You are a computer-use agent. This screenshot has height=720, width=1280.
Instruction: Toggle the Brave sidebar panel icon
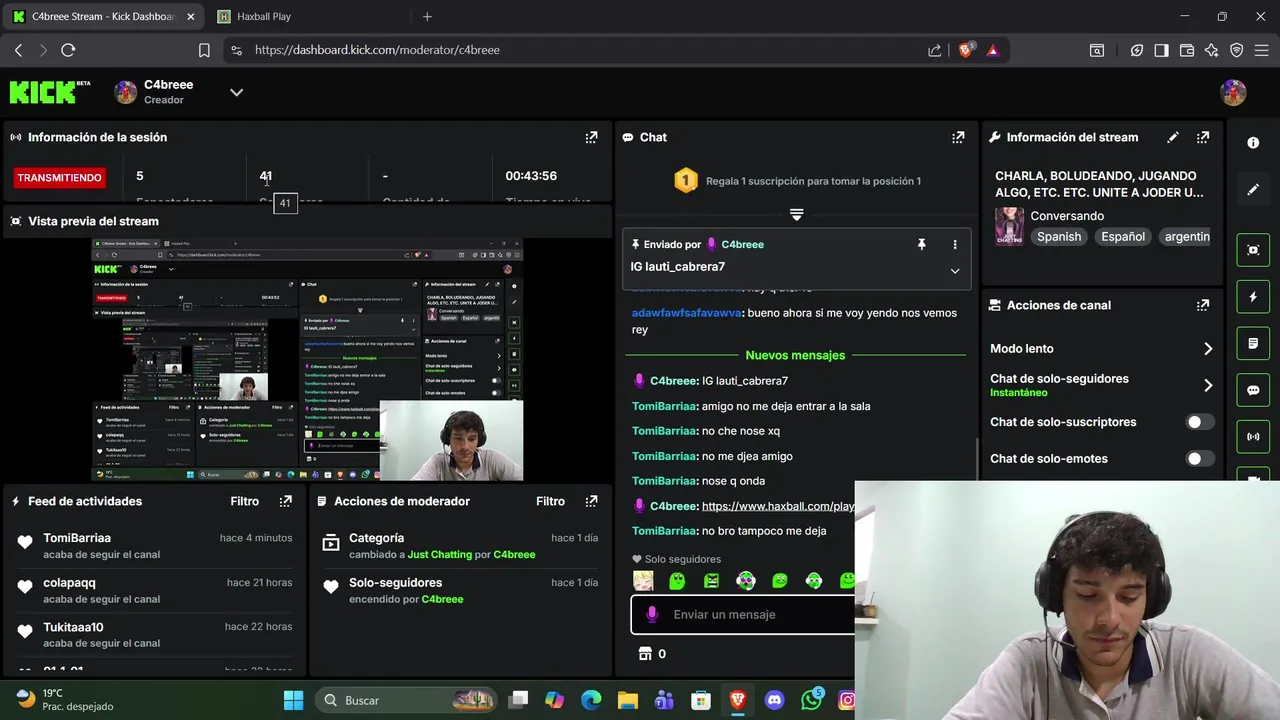(x=1161, y=50)
